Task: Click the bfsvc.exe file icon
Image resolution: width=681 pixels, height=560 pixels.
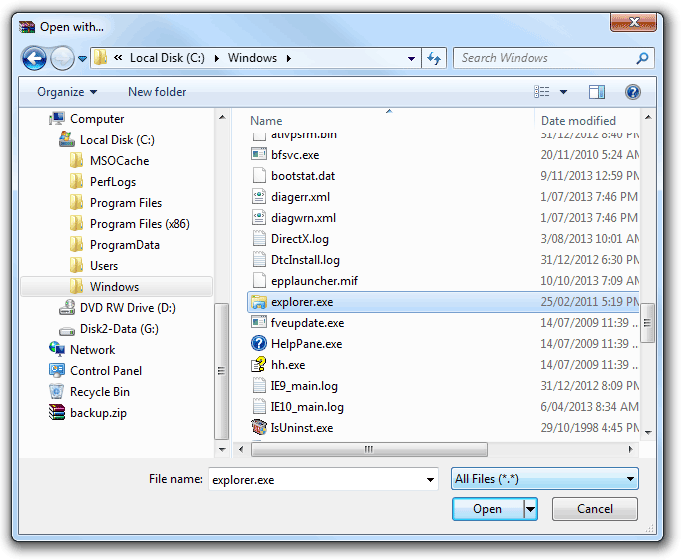Action: click(259, 154)
